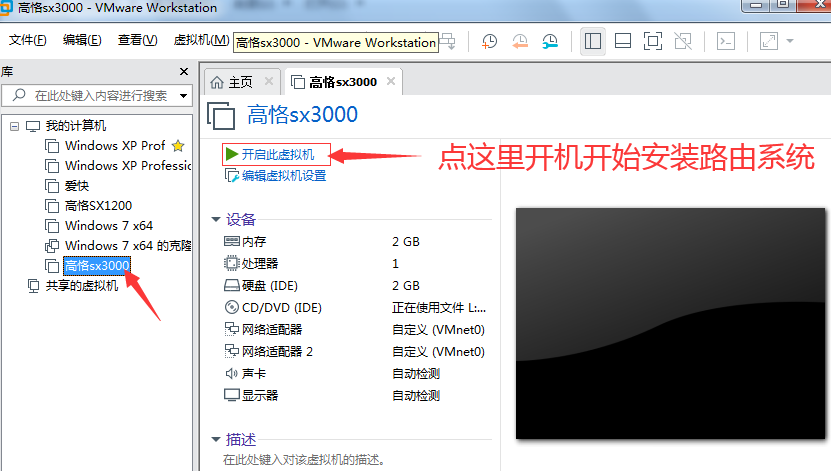Click the 处理器 processor device row
This screenshot has width=831, height=471.
[x=354, y=264]
